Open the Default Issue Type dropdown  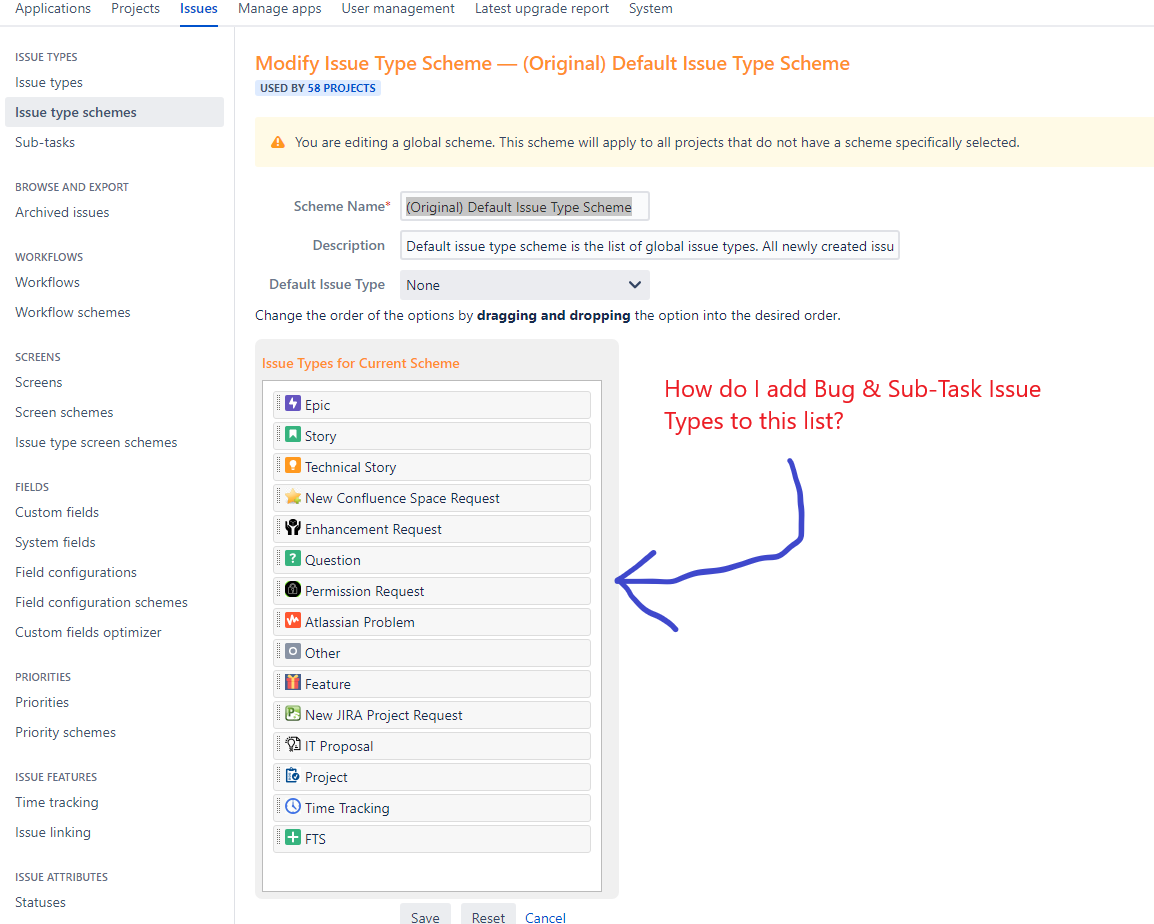click(524, 285)
